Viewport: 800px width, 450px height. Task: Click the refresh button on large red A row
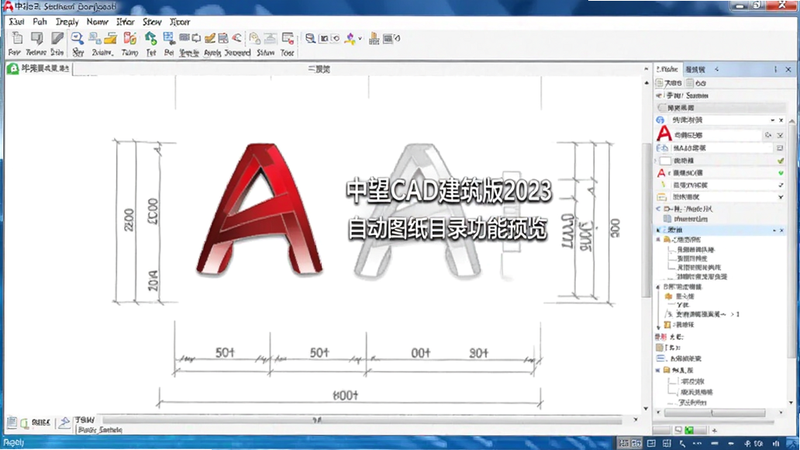[768, 135]
